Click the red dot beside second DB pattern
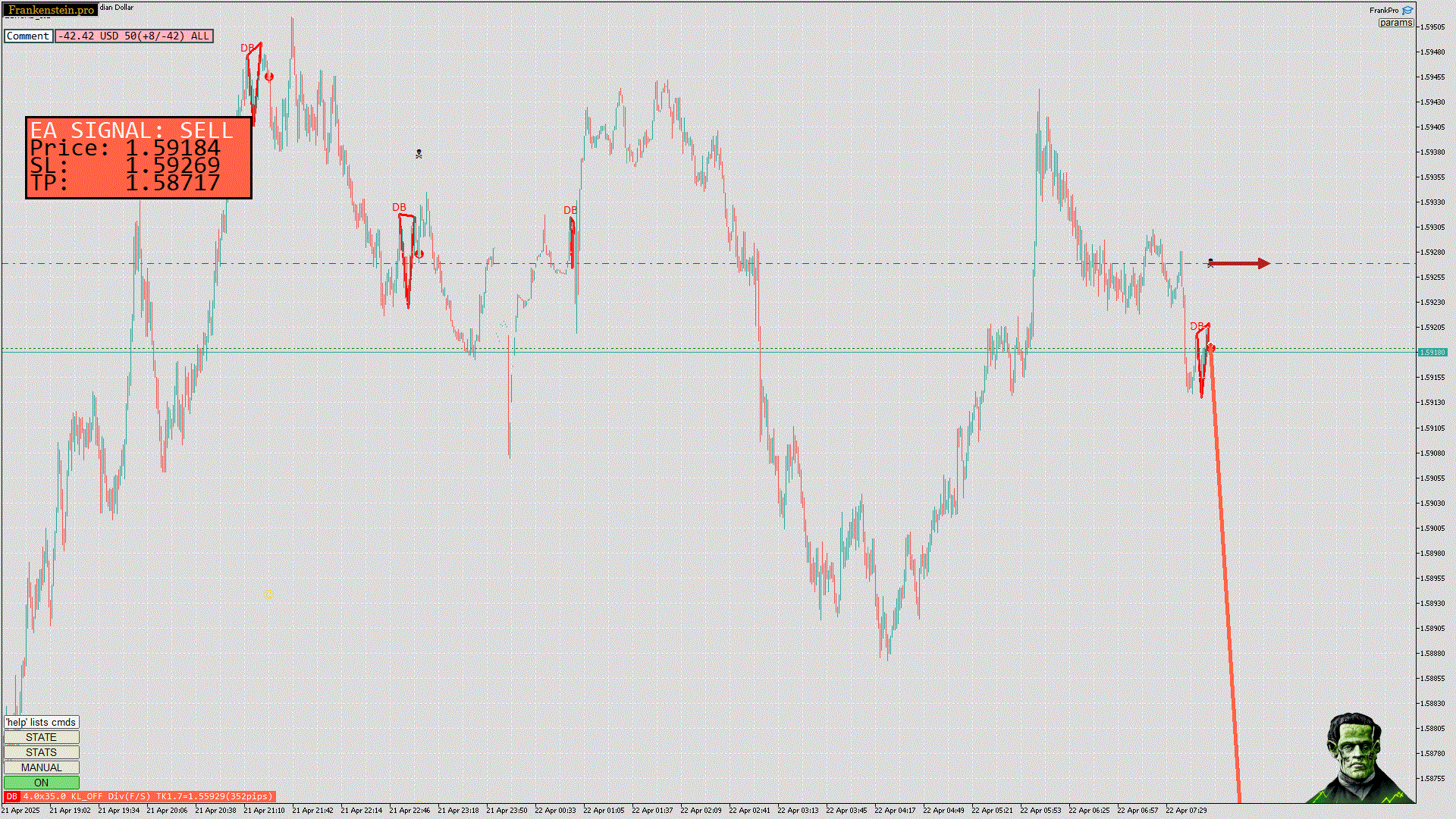Image resolution: width=1456 pixels, height=819 pixels. [419, 254]
